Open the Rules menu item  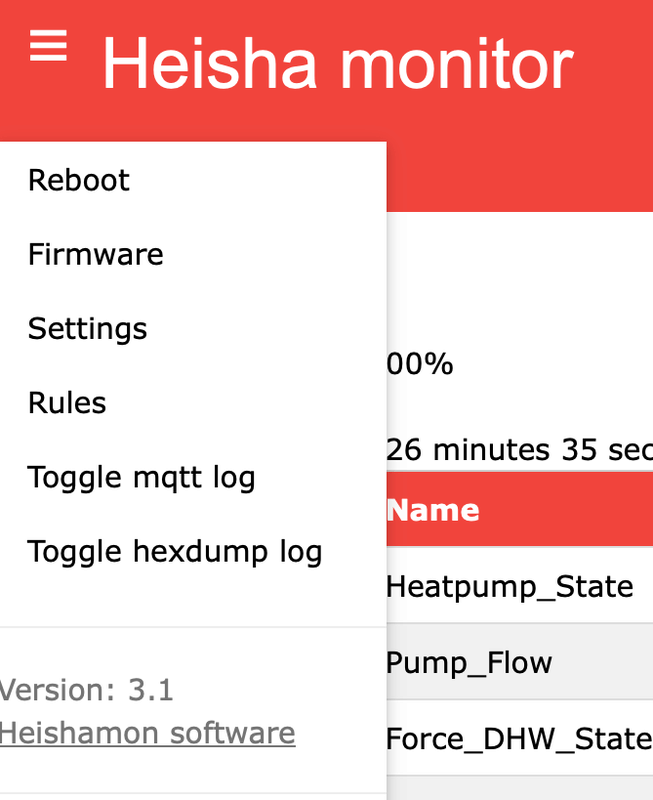pos(67,402)
